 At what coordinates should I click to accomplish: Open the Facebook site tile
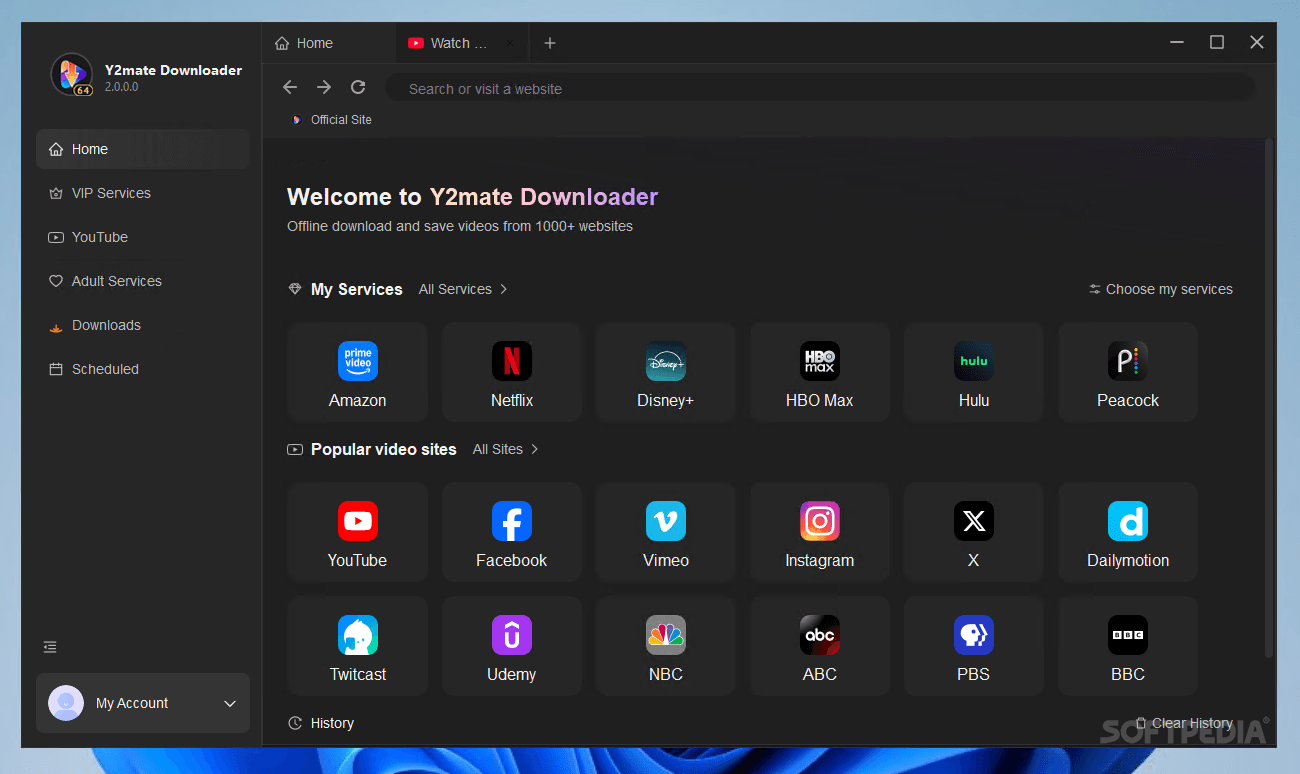[511, 532]
